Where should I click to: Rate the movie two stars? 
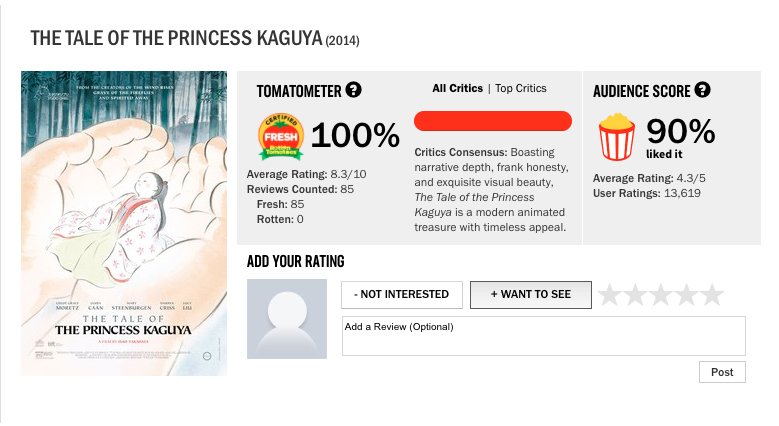(x=635, y=295)
